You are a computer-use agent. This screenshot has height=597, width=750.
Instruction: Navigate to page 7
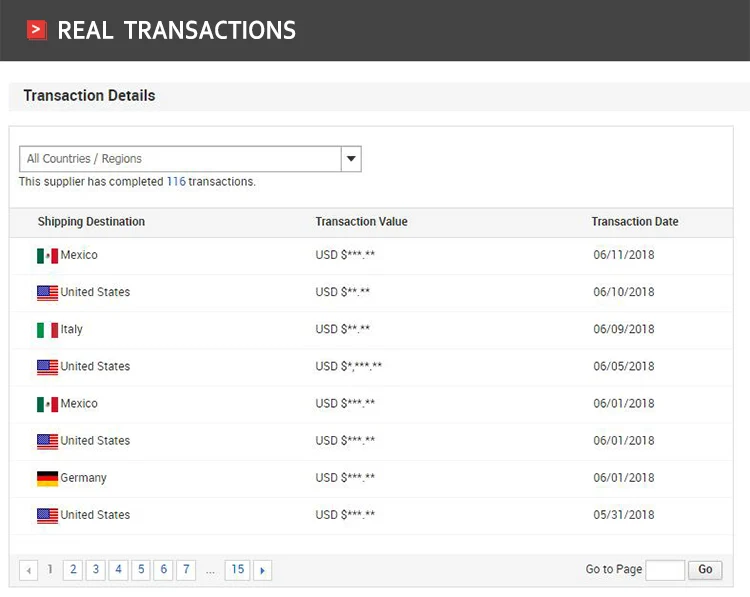pos(186,570)
